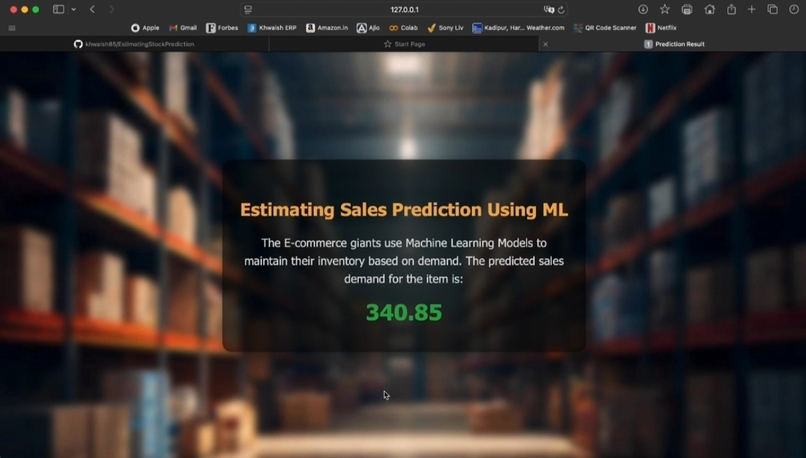Select the Prediction Result tab
This screenshot has height=458, width=806.
coord(674,44)
